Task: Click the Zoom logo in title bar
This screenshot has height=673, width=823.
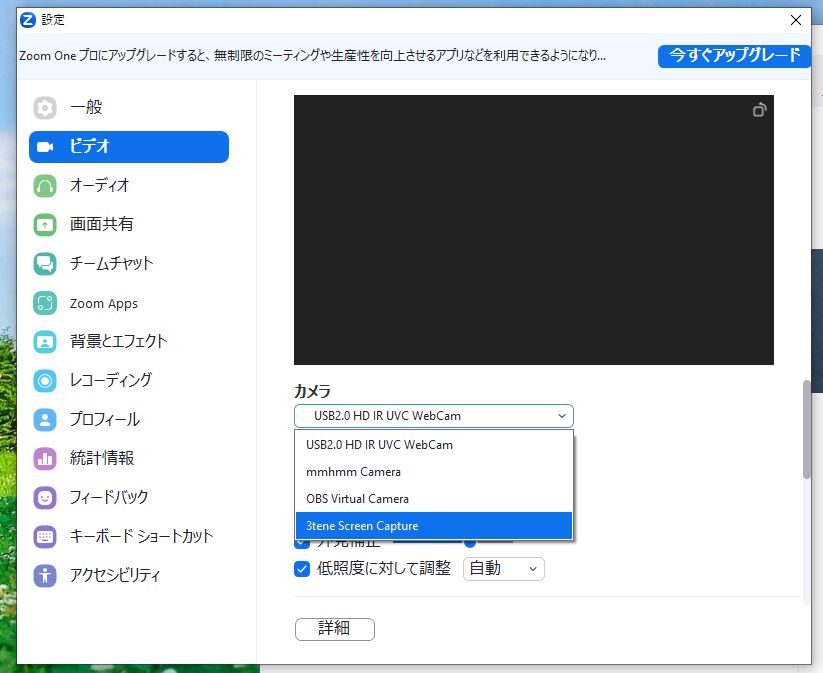Action: (x=27, y=20)
